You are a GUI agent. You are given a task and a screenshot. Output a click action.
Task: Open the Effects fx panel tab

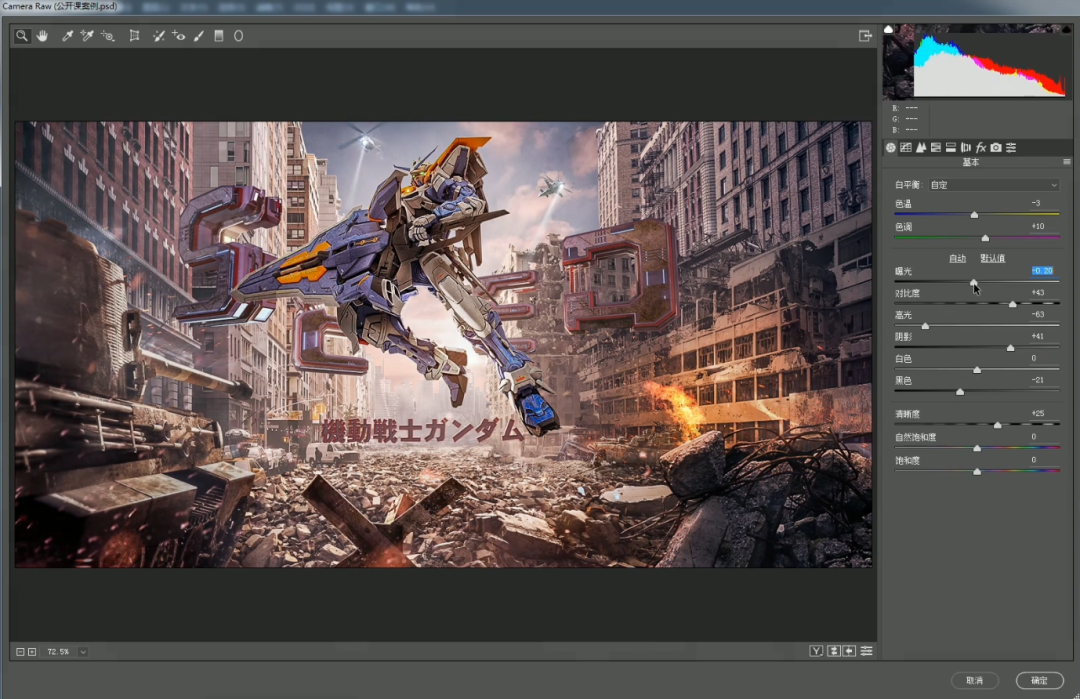coord(981,147)
